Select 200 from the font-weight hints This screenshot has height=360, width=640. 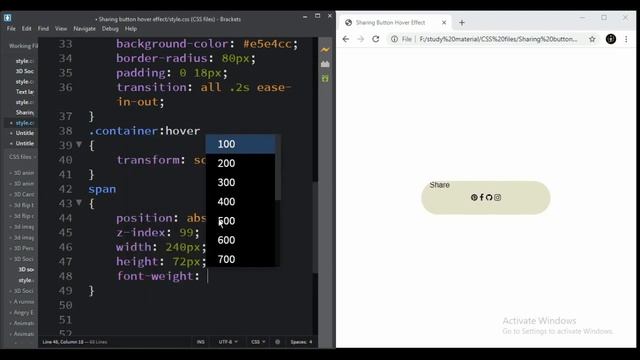pyautogui.click(x=240, y=163)
